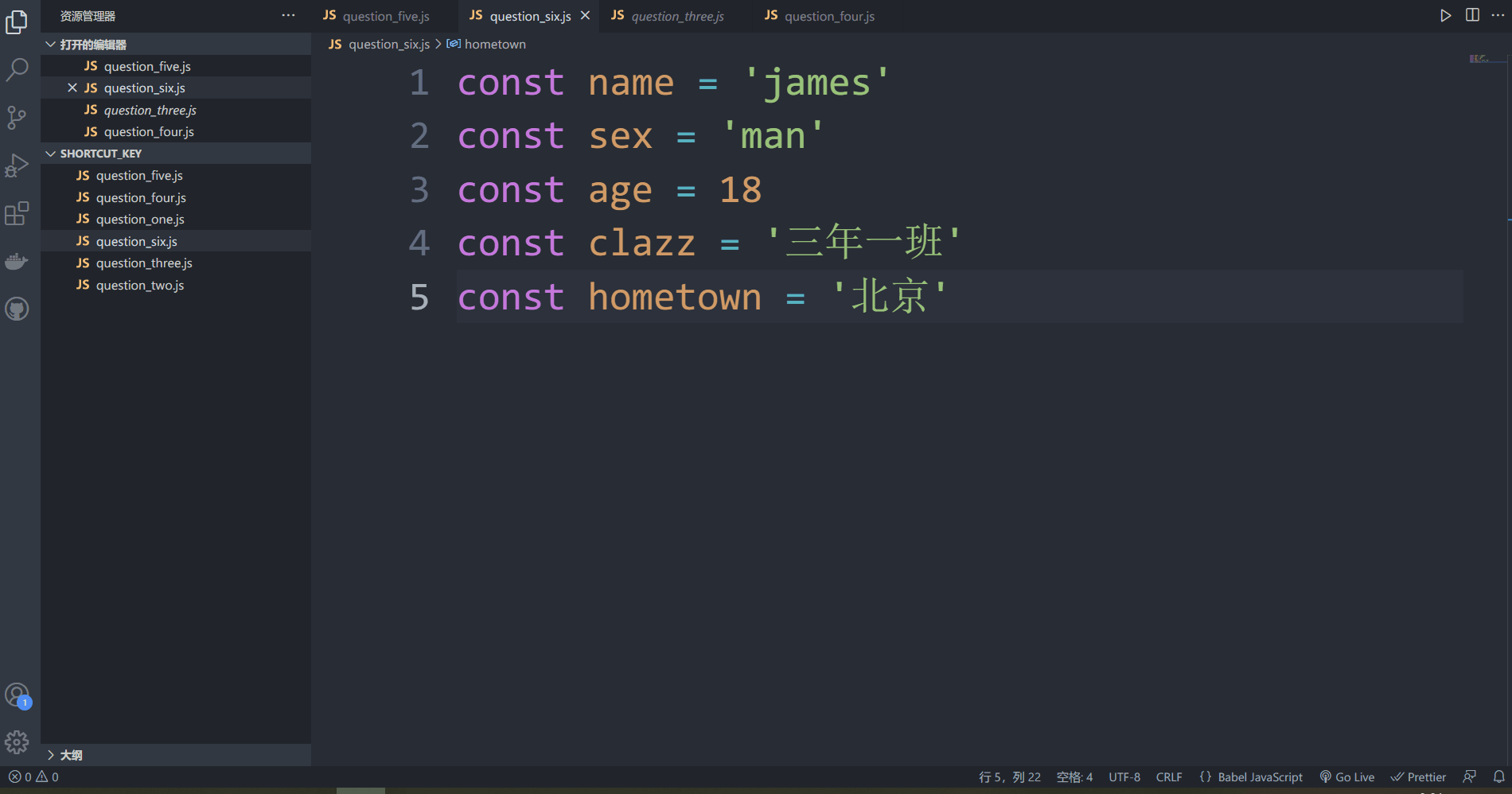The width and height of the screenshot is (1512, 794).
Task: Place cursor on 'james' string
Action: [816, 83]
